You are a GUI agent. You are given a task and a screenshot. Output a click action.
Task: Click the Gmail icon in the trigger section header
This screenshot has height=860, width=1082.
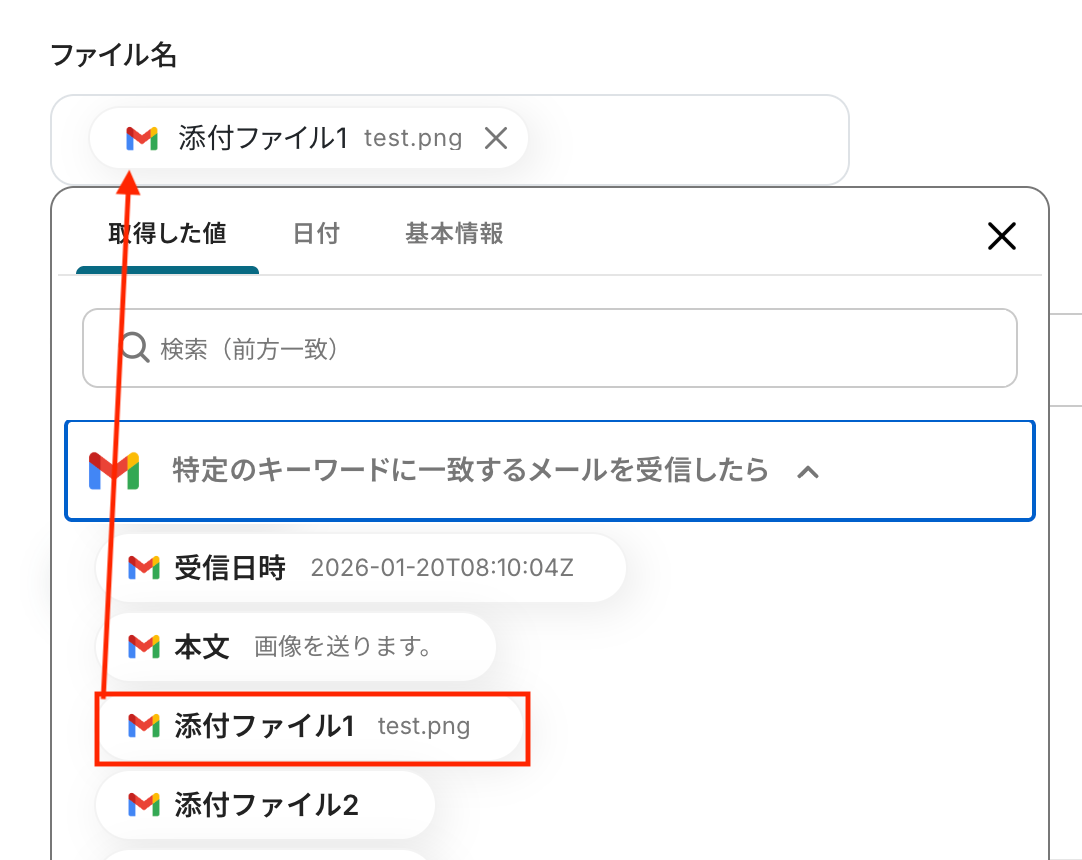pos(113,470)
